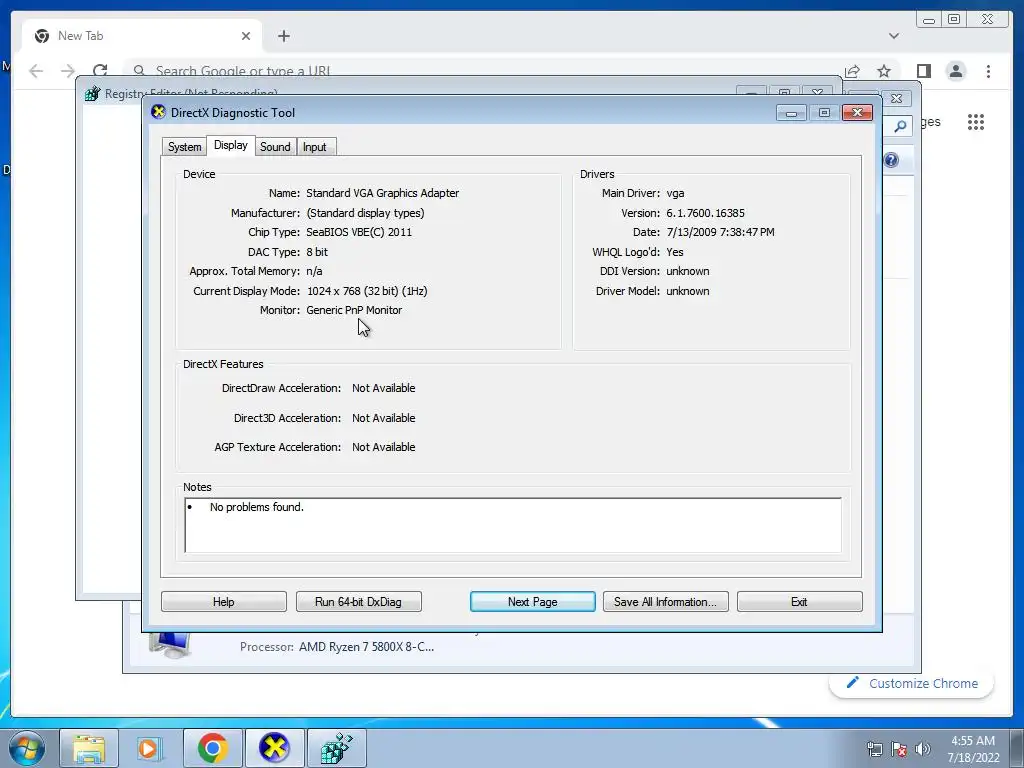Click the blue help icon in background window
Screen dimensions: 1024x768
[x=891, y=160]
